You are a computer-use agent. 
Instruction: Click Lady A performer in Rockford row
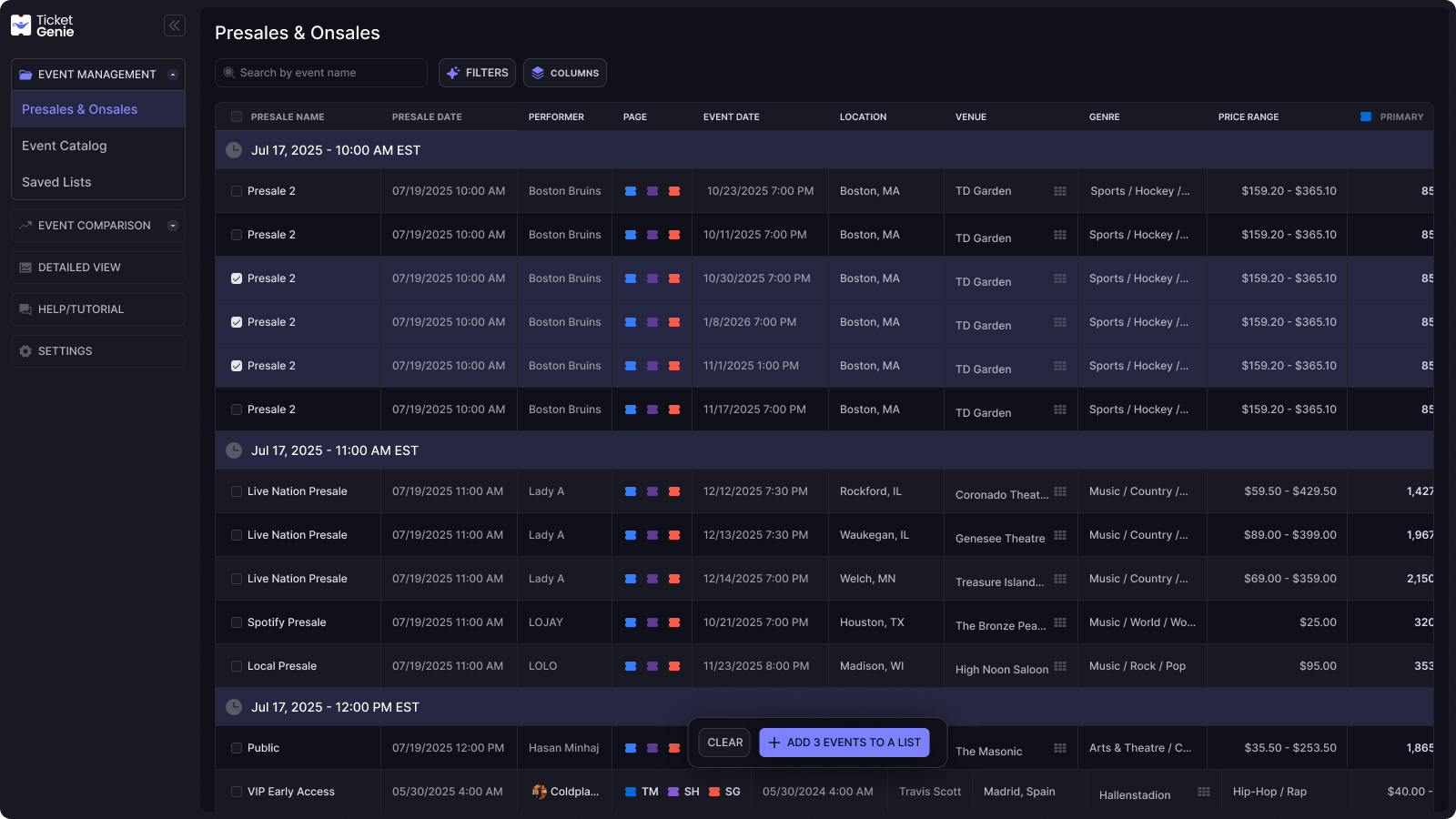(547, 491)
